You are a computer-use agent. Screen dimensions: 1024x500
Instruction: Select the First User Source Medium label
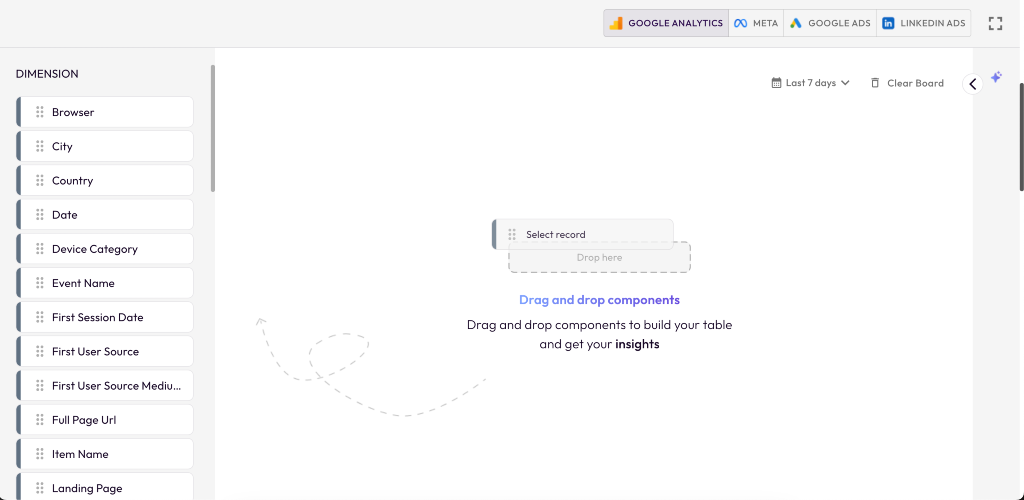[117, 386]
